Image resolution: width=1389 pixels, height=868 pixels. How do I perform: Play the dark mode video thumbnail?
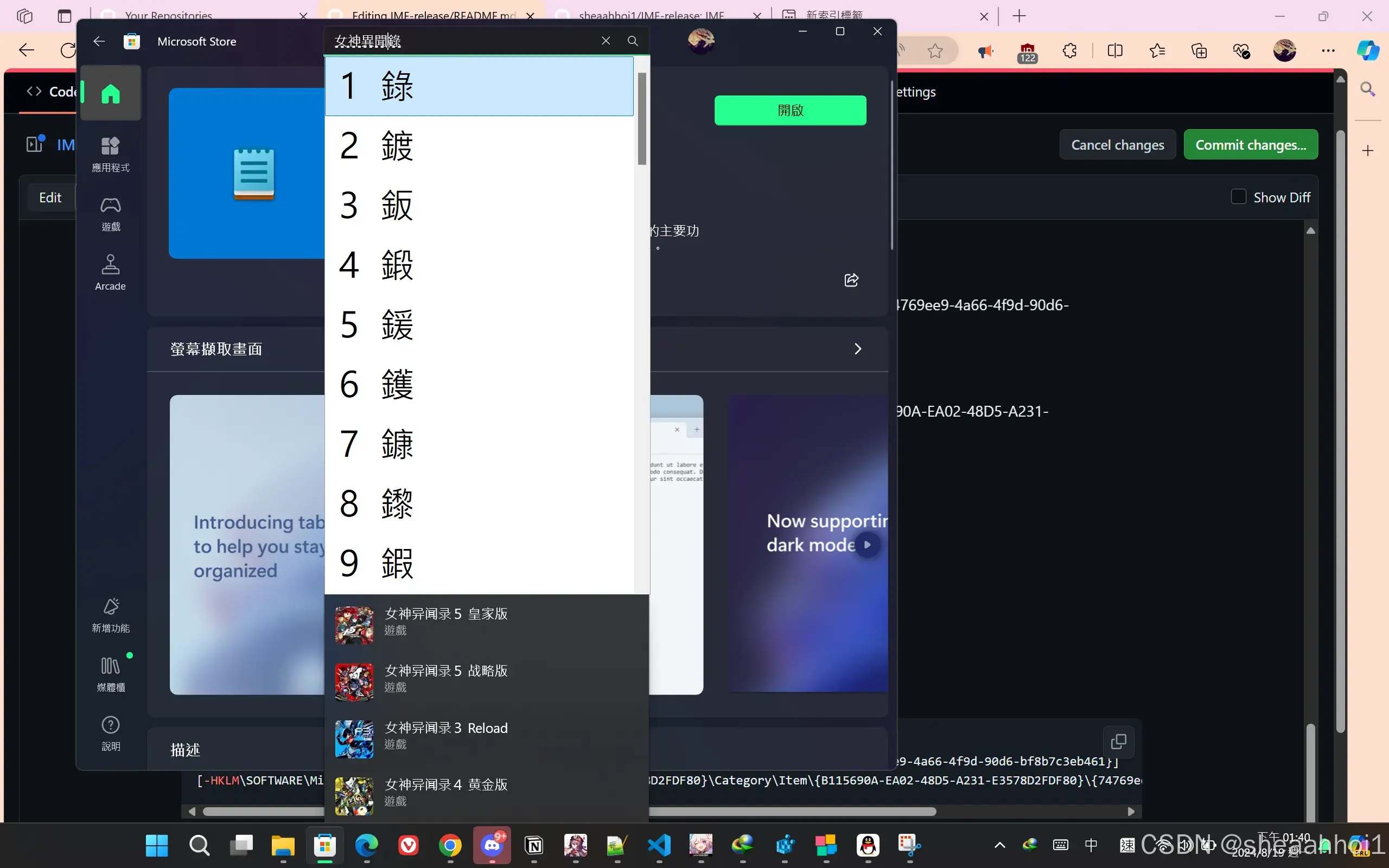click(867, 544)
